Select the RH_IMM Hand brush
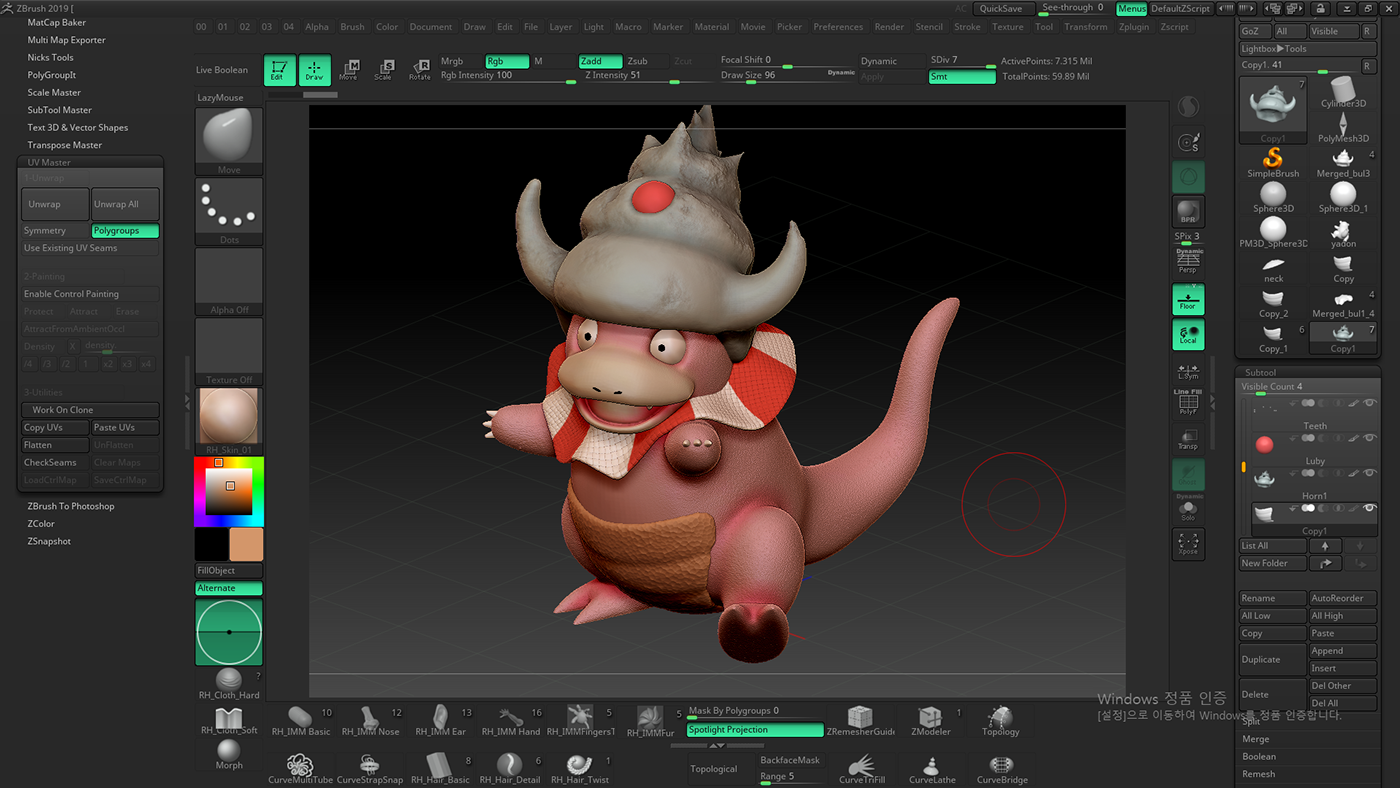This screenshot has height=788, width=1400. click(x=511, y=722)
